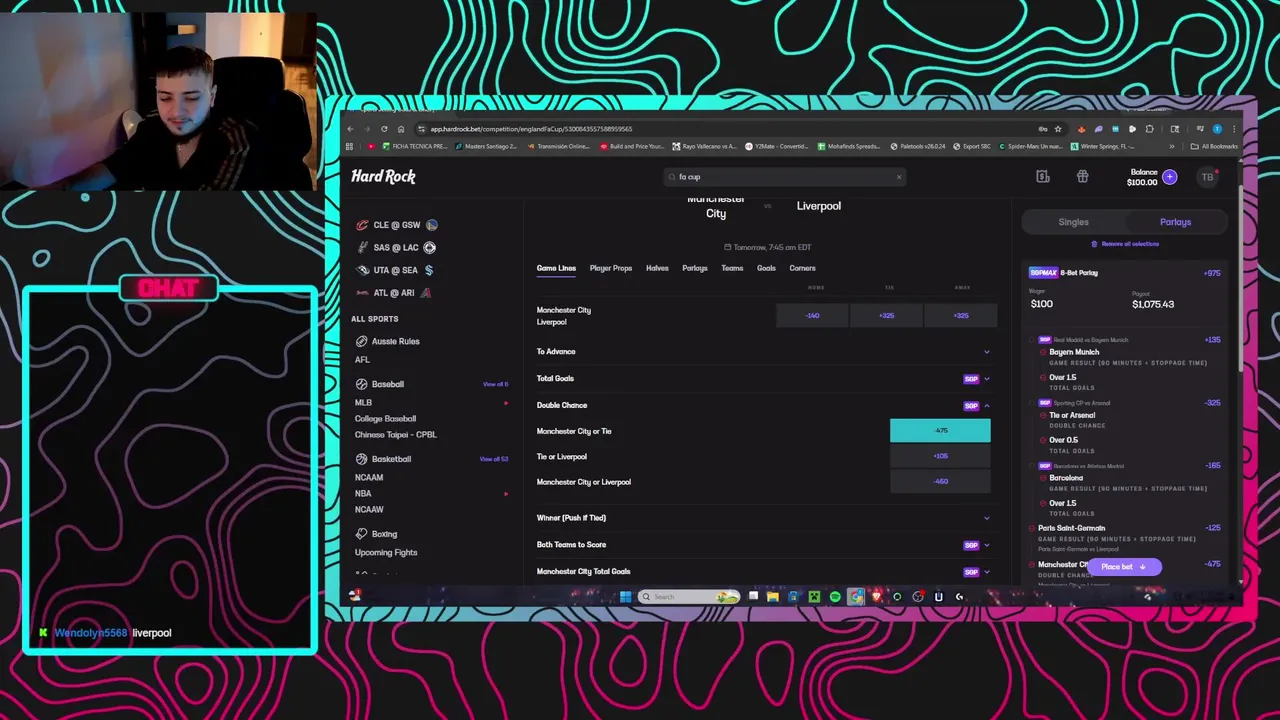Viewport: 1280px width, 720px height.
Task: Click the Boxing glove sport icon
Action: [362, 534]
